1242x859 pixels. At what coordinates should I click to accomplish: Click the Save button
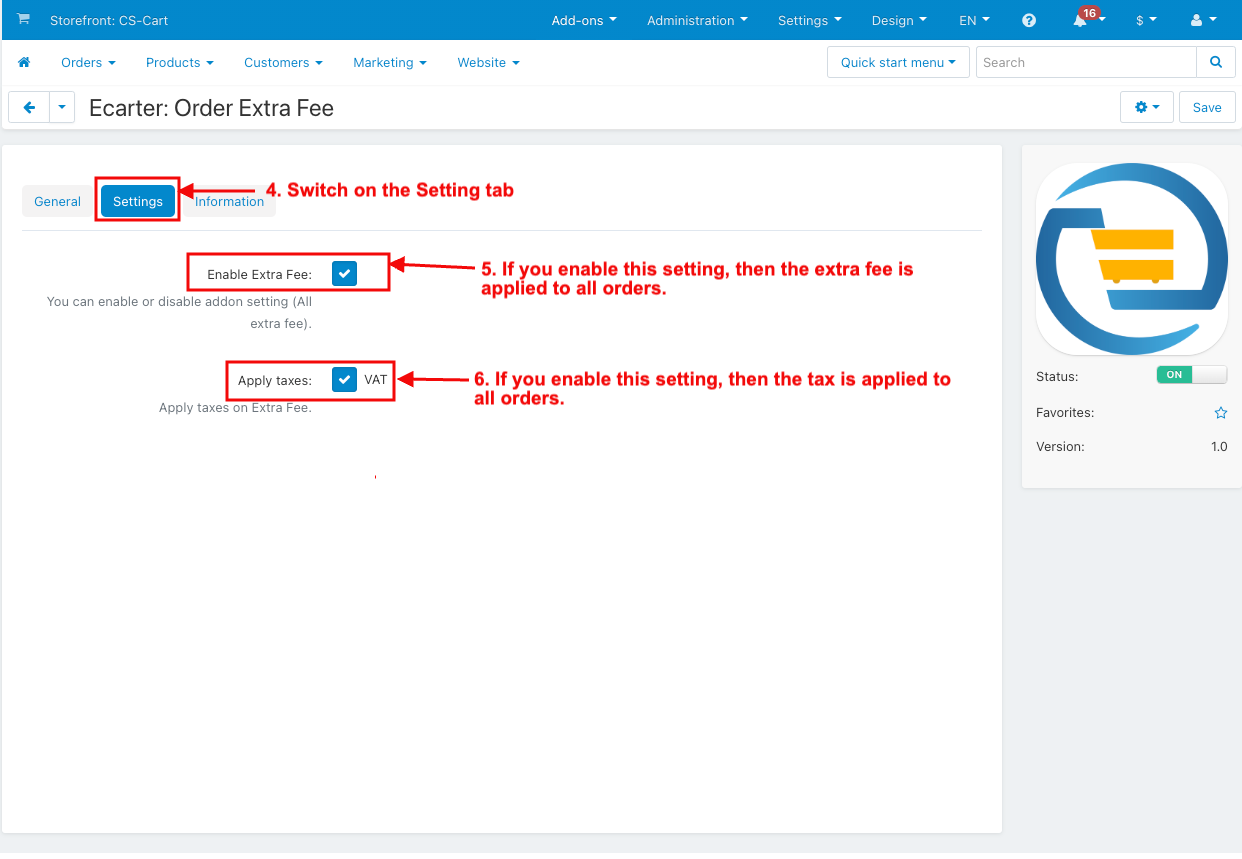pos(1207,107)
